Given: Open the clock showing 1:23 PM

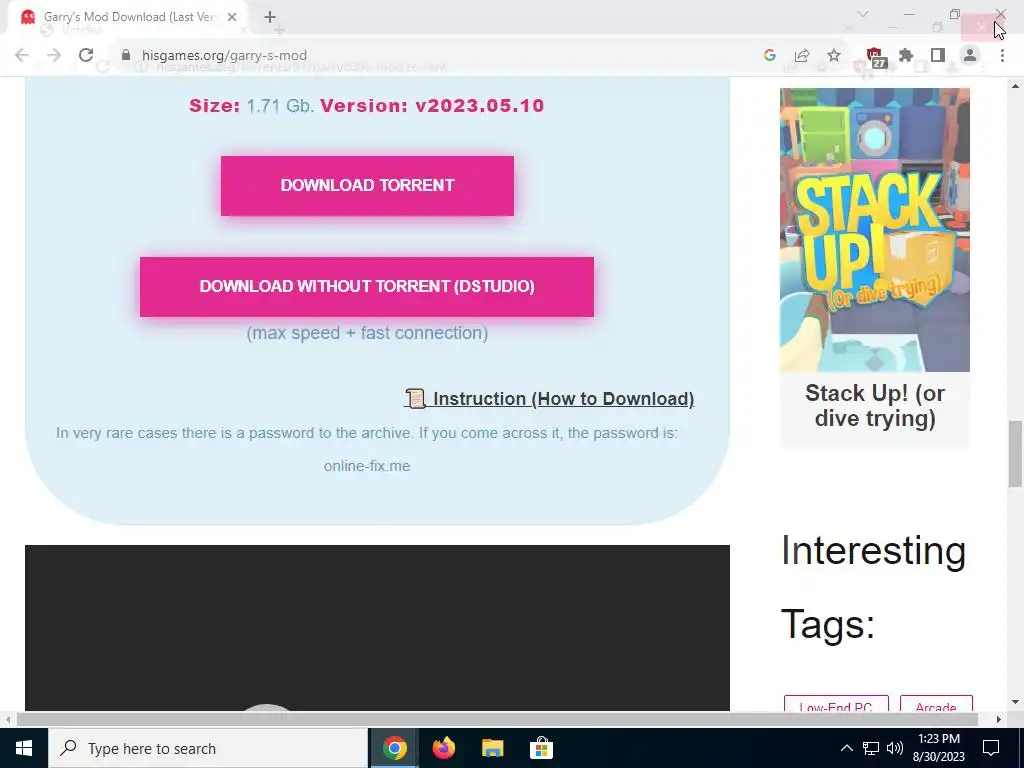Looking at the screenshot, I should pos(938,748).
